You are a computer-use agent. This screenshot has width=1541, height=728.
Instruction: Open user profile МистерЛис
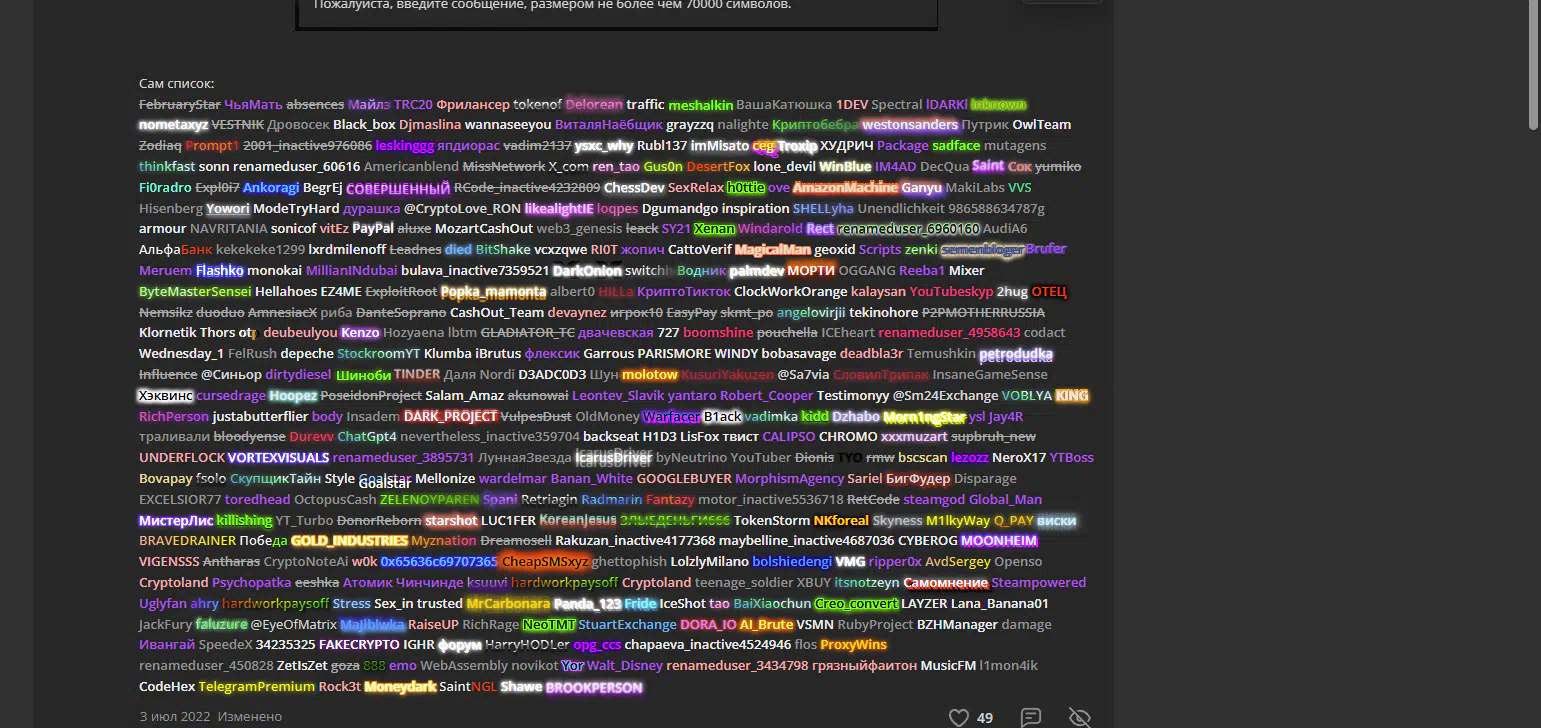pos(176,521)
